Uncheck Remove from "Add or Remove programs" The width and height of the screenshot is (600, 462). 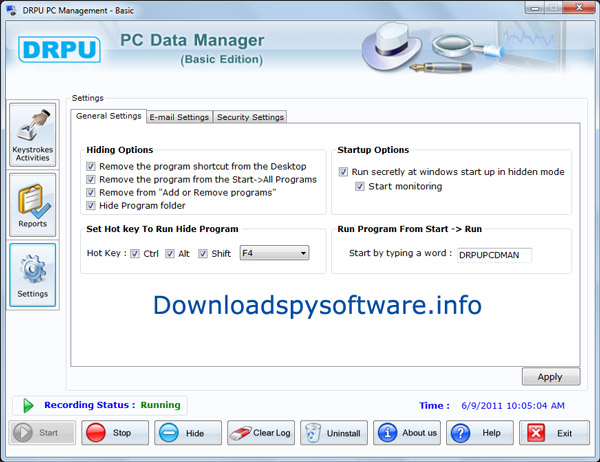[x=91, y=193]
